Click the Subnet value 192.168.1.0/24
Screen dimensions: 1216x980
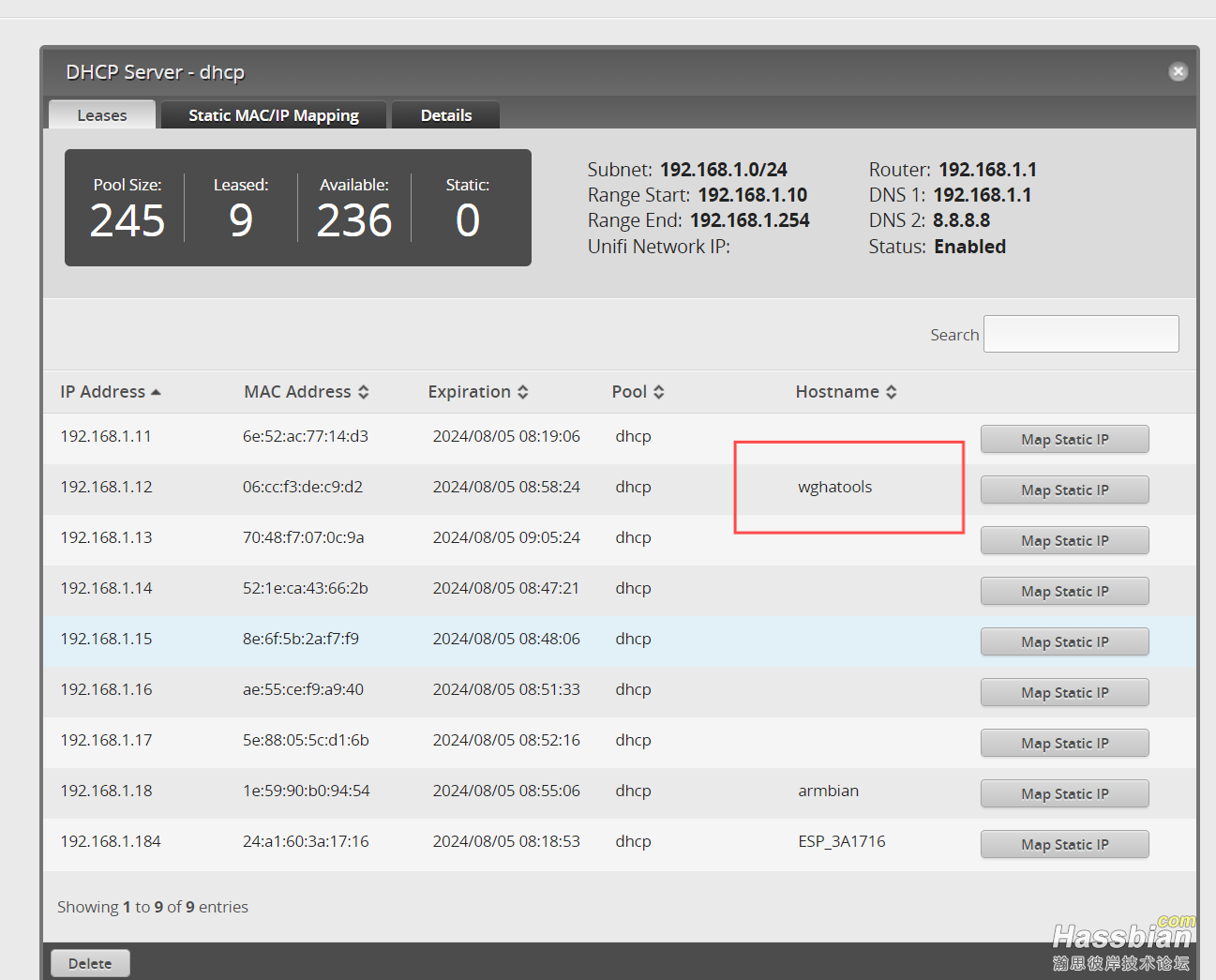[724, 170]
